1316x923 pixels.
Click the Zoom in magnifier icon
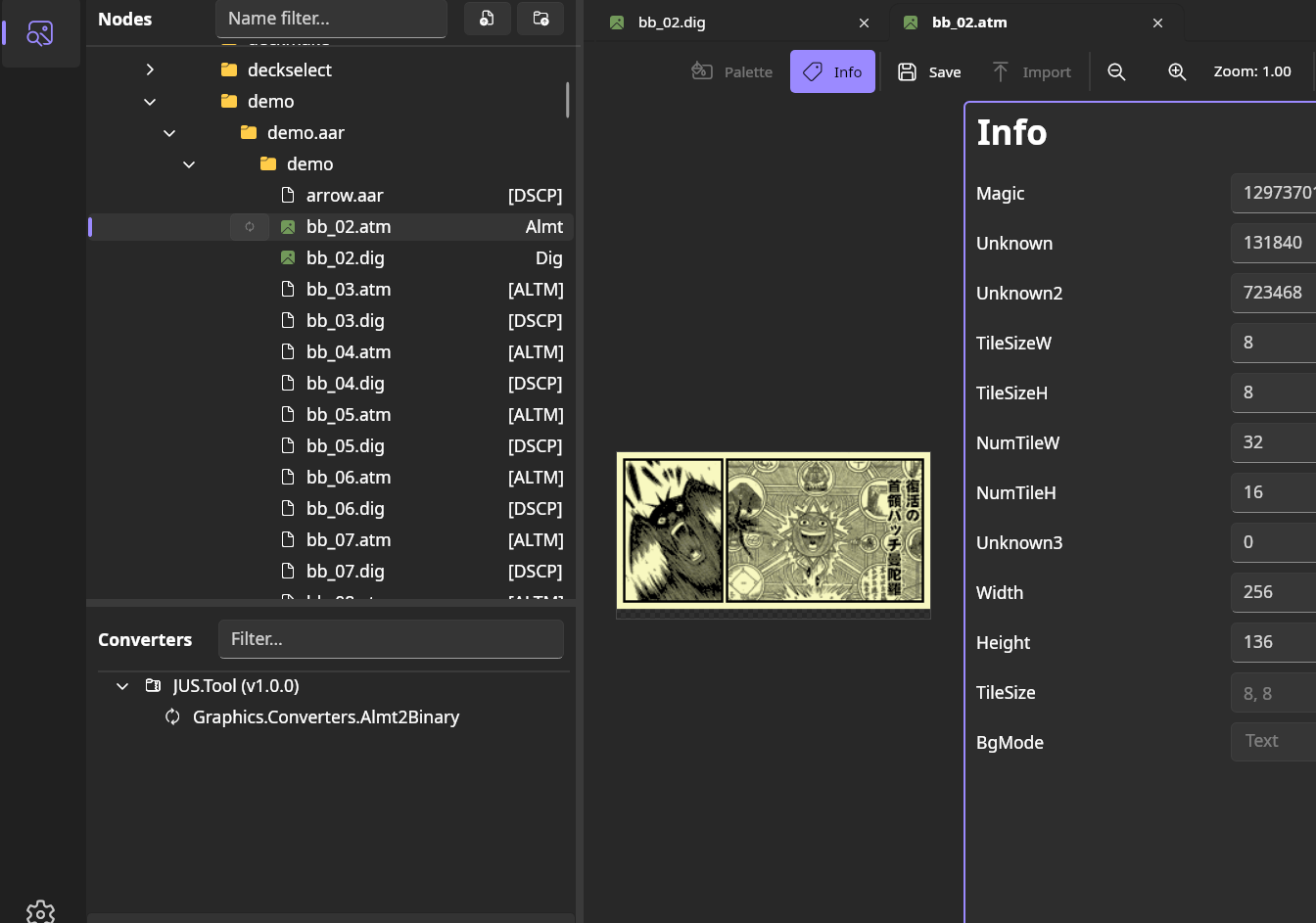tap(1177, 72)
